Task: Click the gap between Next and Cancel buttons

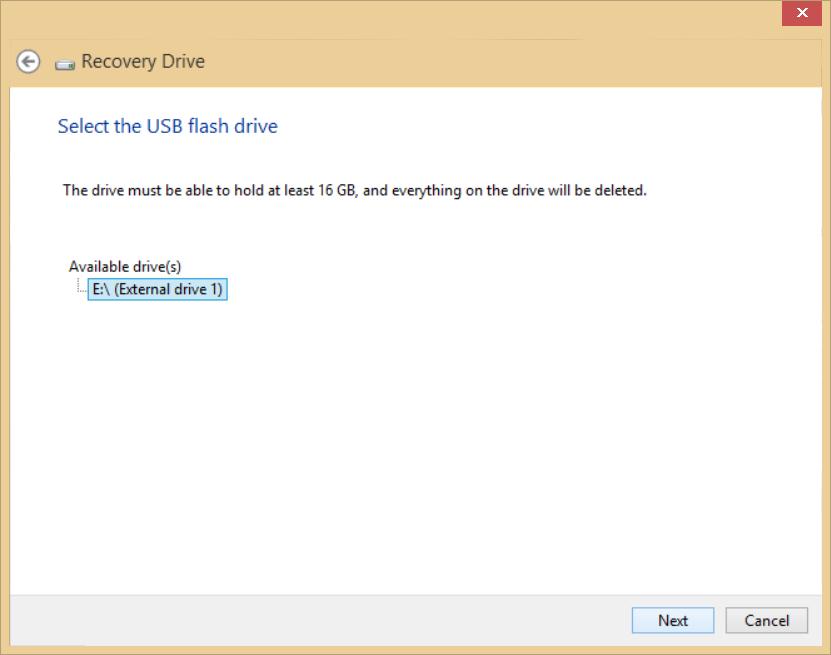Action: click(x=720, y=620)
